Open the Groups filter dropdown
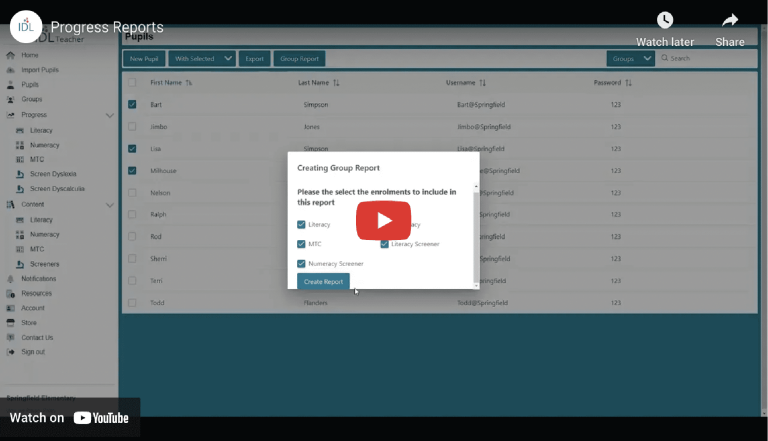 [x=630, y=58]
